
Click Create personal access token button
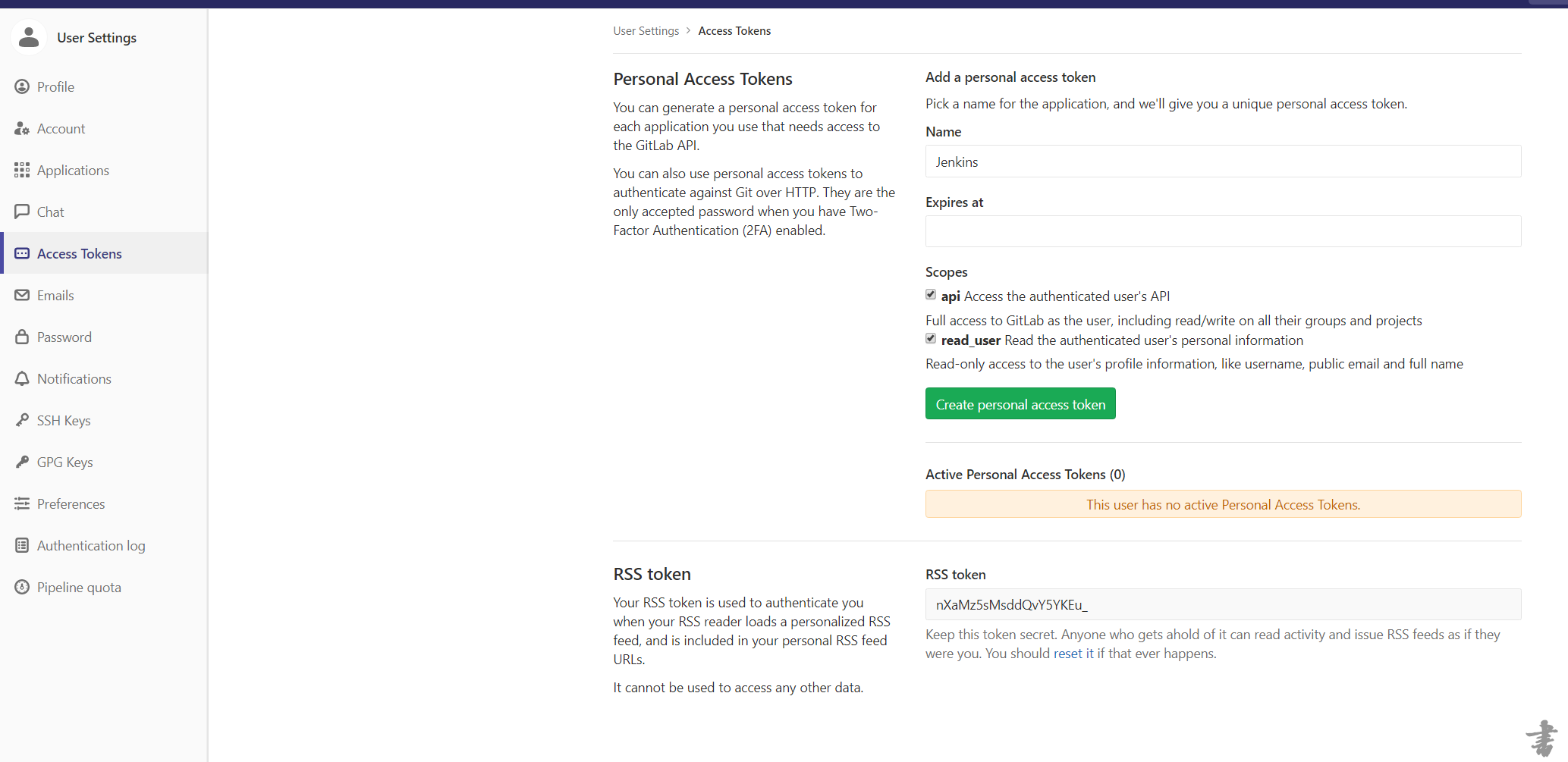tap(1020, 404)
